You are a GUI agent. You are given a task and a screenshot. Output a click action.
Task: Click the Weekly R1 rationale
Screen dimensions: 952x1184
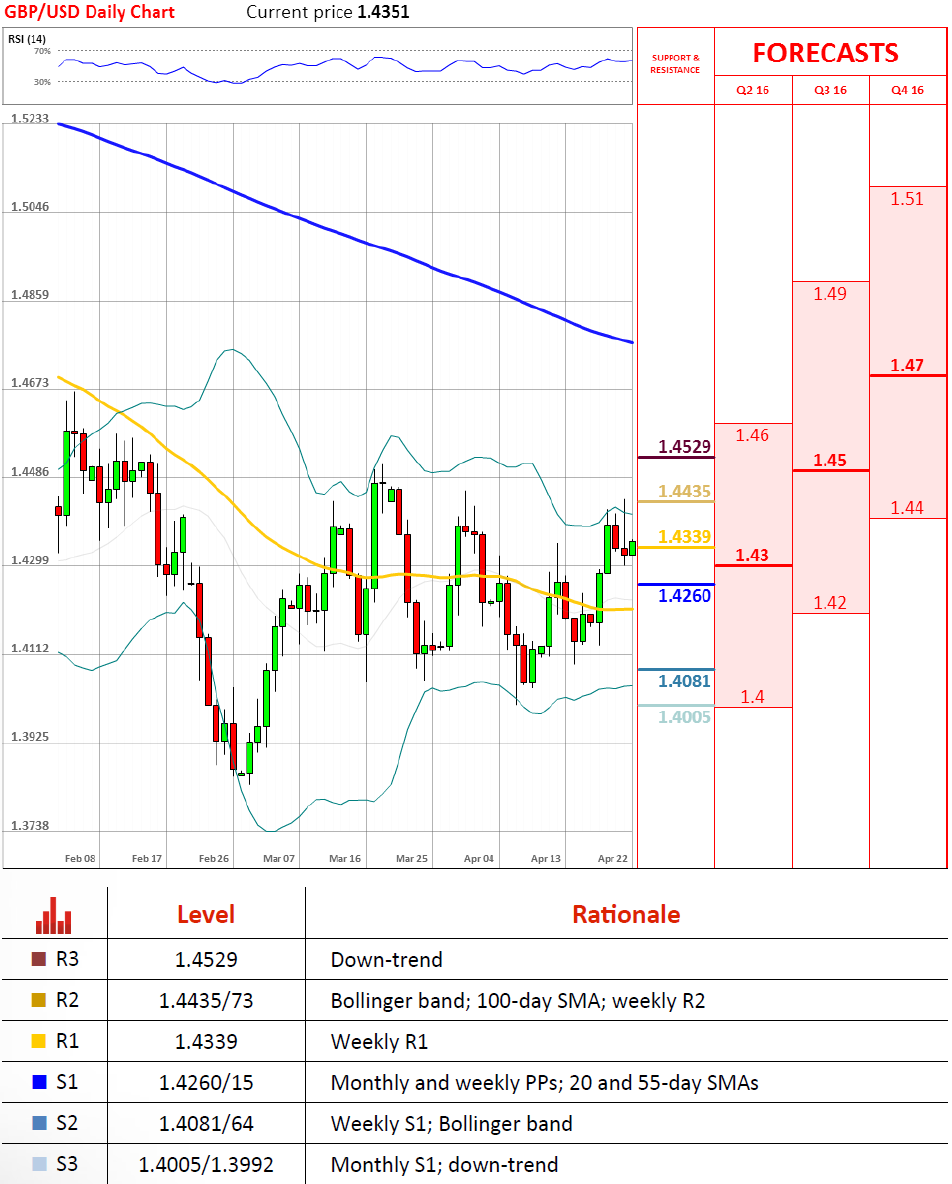pos(379,1041)
